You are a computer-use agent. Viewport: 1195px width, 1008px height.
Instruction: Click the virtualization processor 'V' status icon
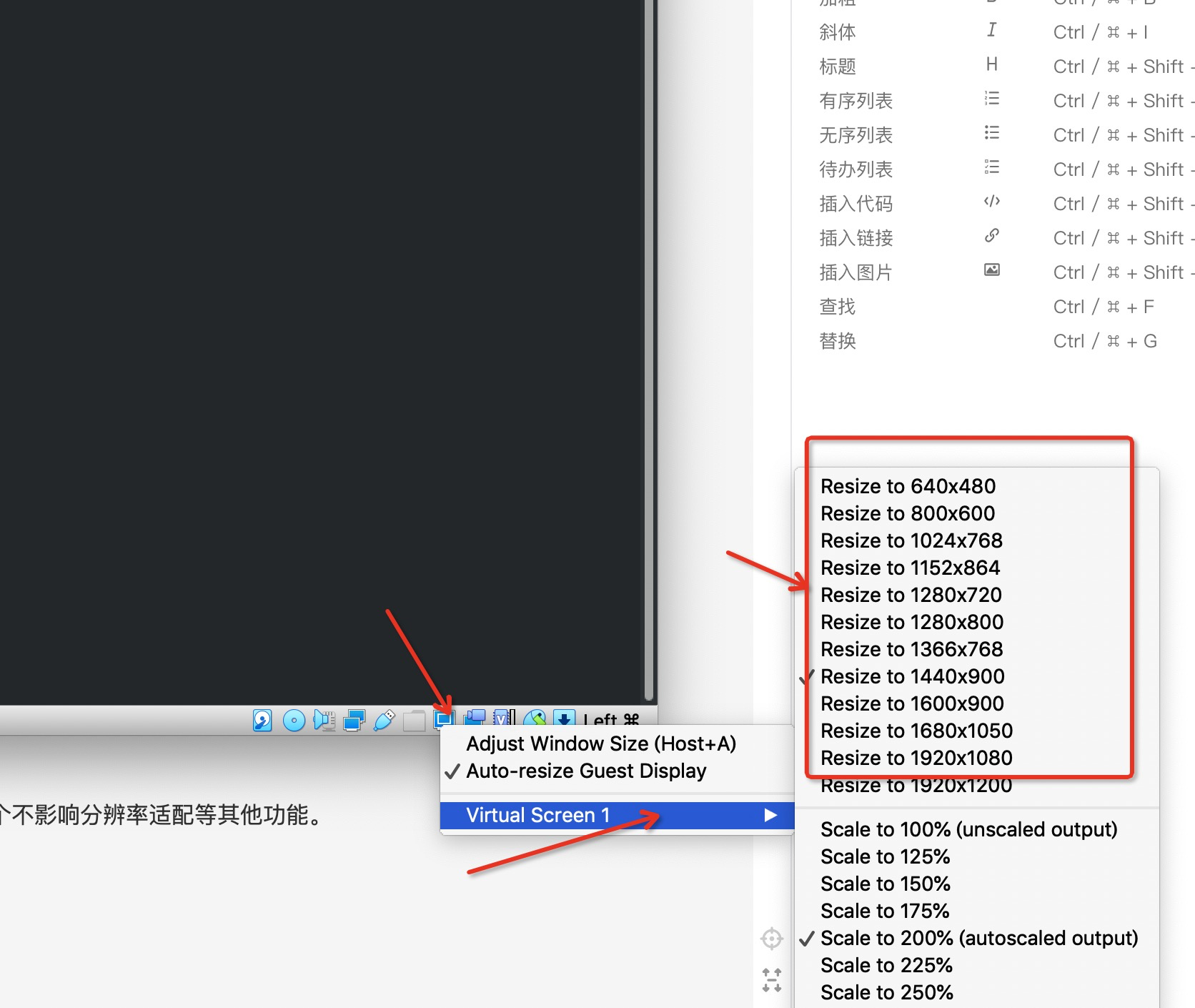click(504, 718)
